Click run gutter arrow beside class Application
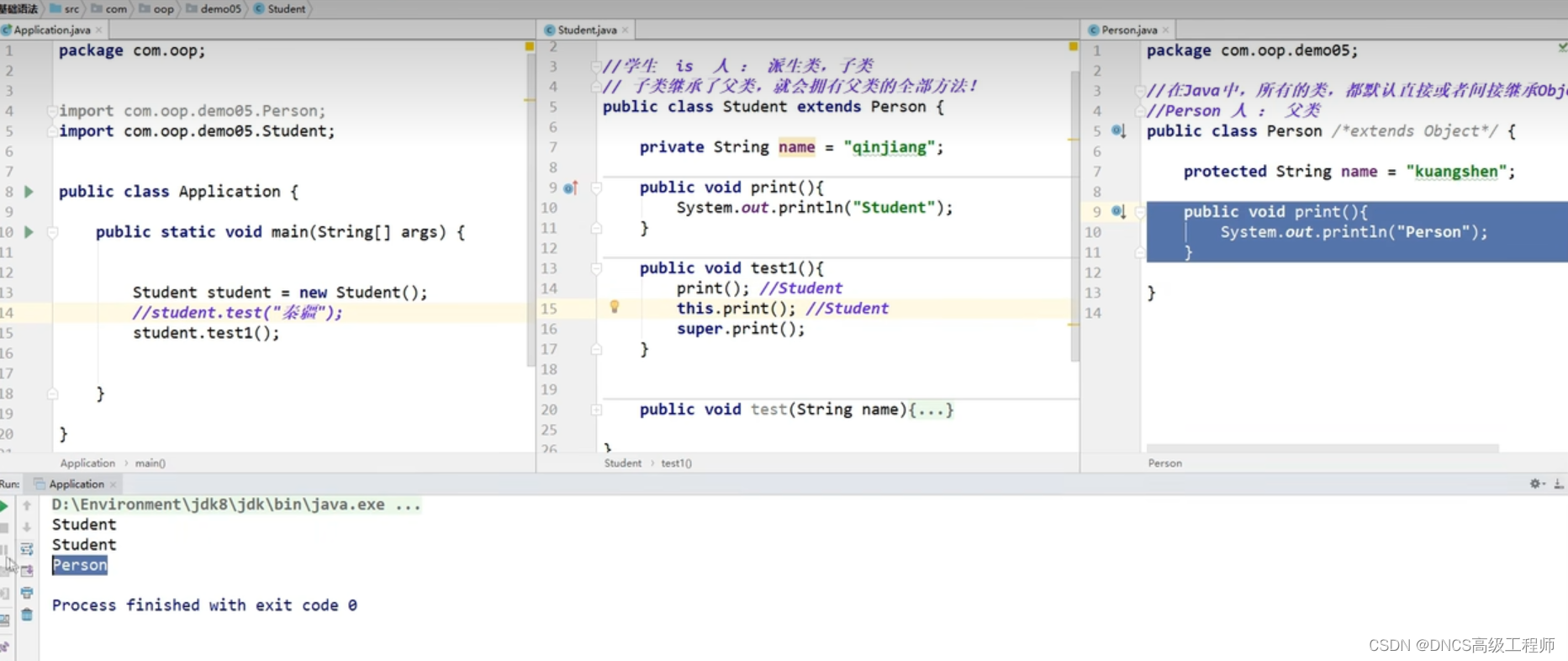1568x661 pixels. 29,192
